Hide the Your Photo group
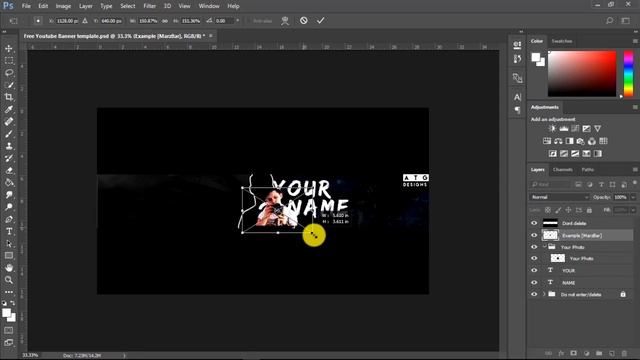This screenshot has width=640, height=360. point(534,247)
